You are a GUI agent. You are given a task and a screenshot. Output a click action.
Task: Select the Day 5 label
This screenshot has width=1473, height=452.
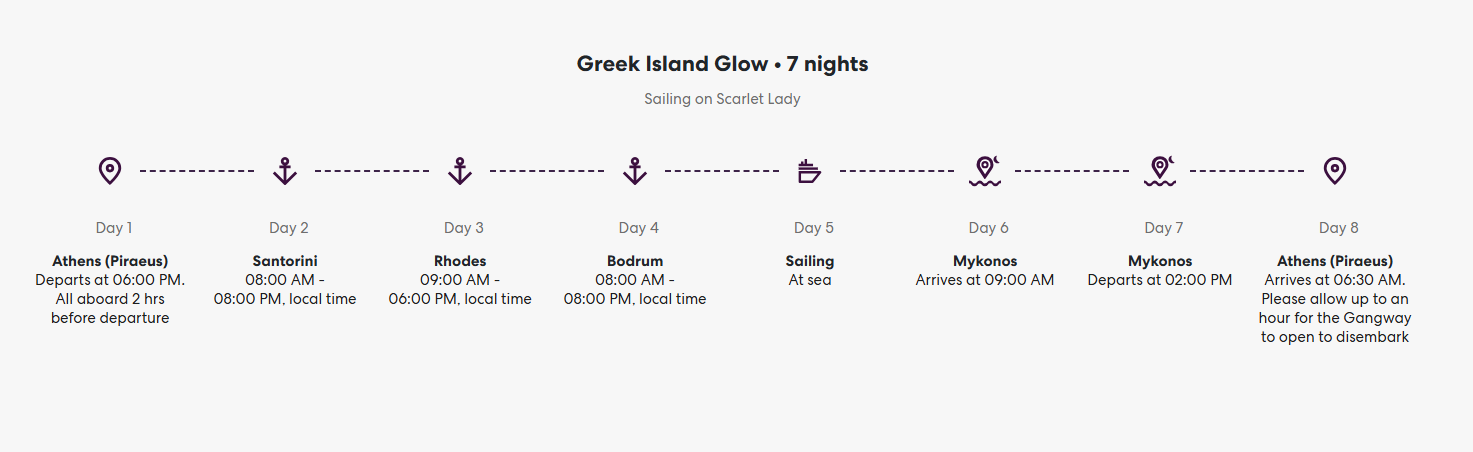(x=814, y=228)
